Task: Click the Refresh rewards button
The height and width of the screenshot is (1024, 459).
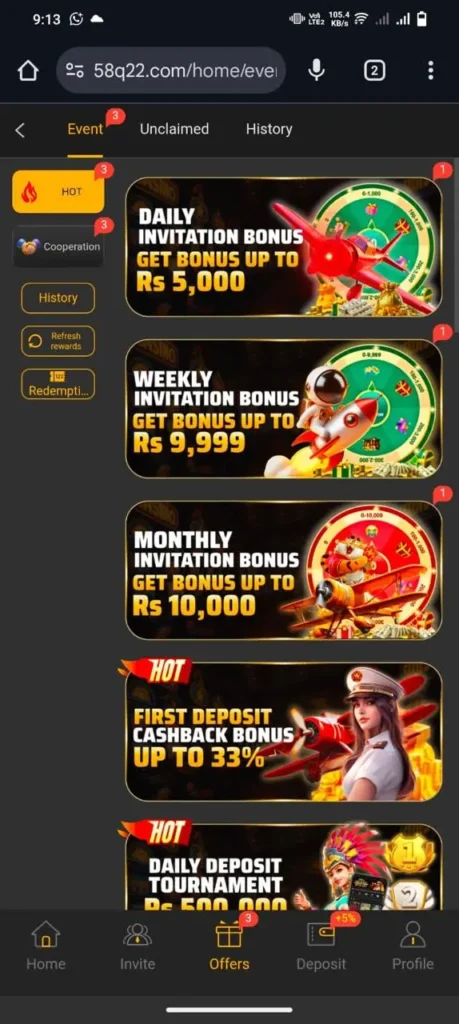Action: [x=58, y=341]
